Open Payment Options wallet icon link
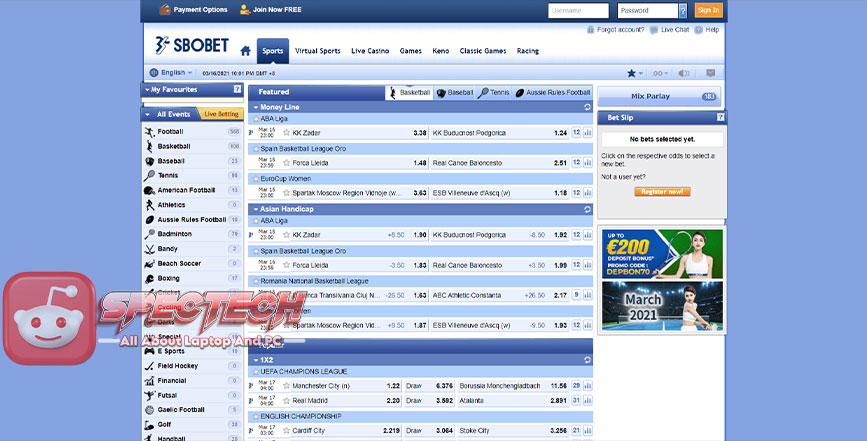The width and height of the screenshot is (867, 441). (x=165, y=9)
